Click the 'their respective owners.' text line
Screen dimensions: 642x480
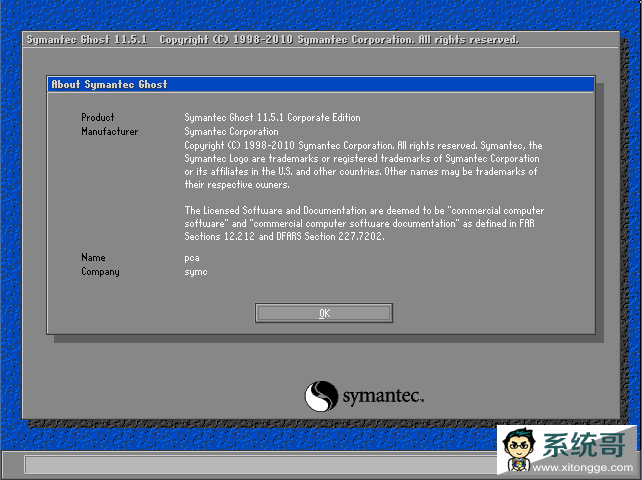pos(237,185)
